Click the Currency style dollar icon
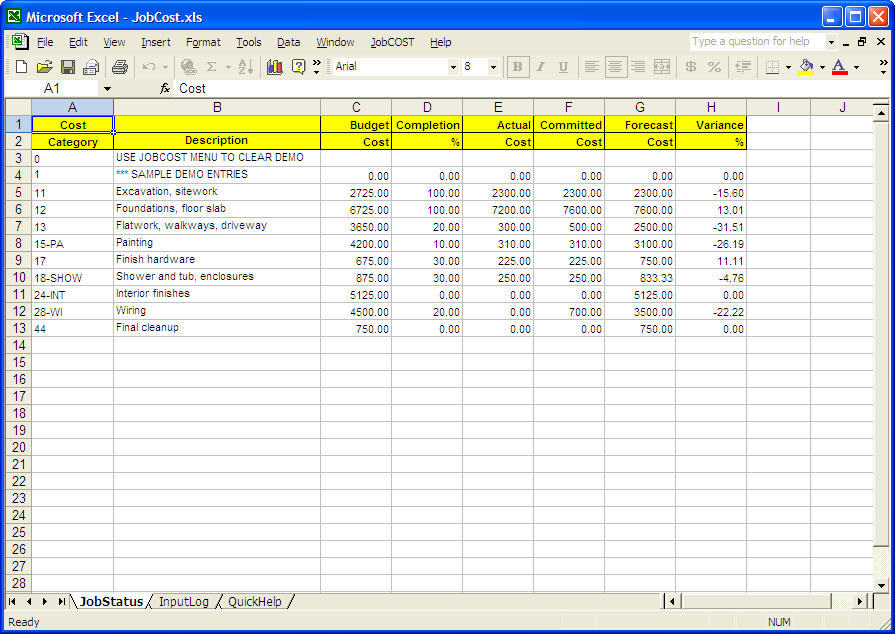The image size is (895, 634). pyautogui.click(x=691, y=67)
